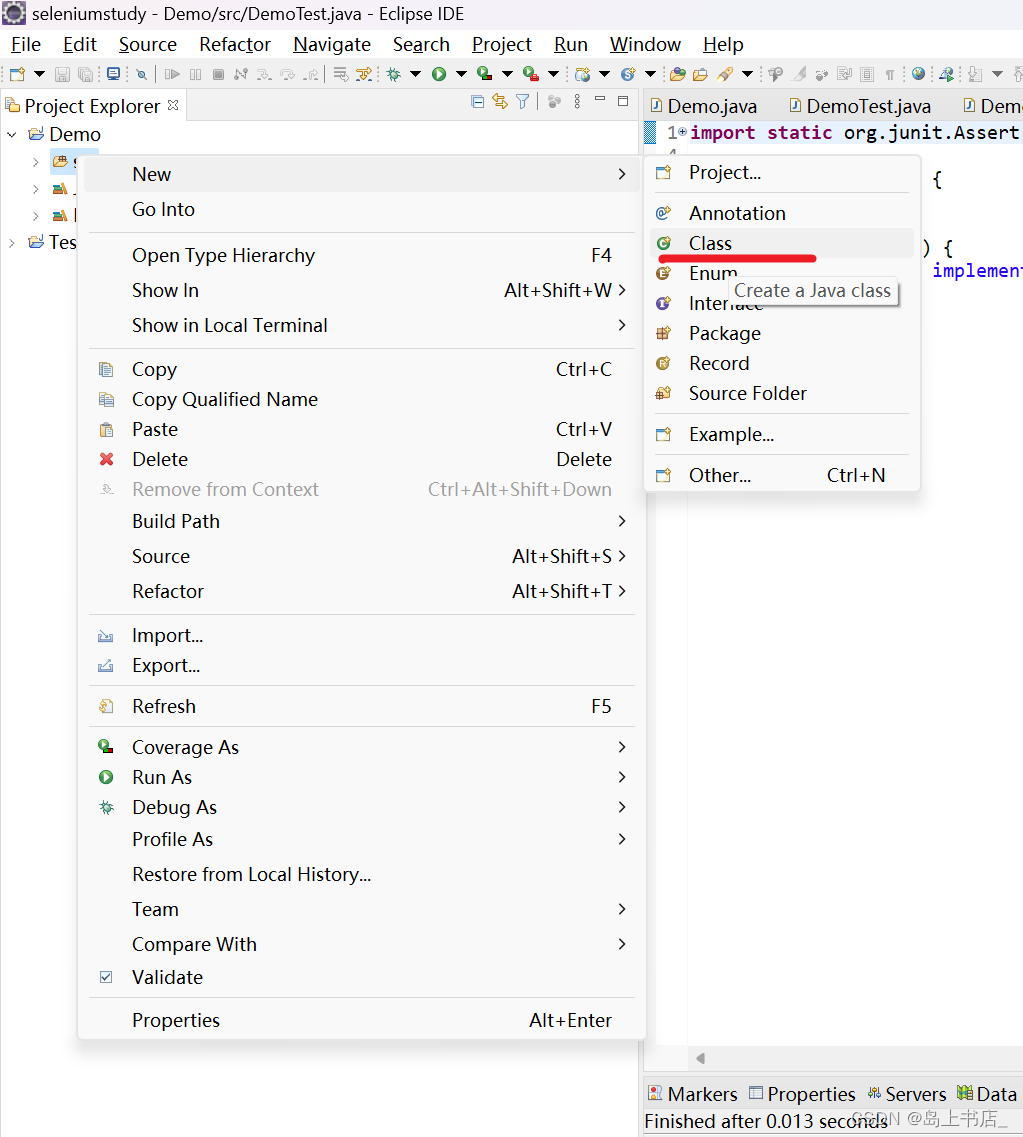Click Copy Qualified Name entry
Image resolution: width=1023 pixels, height=1137 pixels.
click(362, 399)
